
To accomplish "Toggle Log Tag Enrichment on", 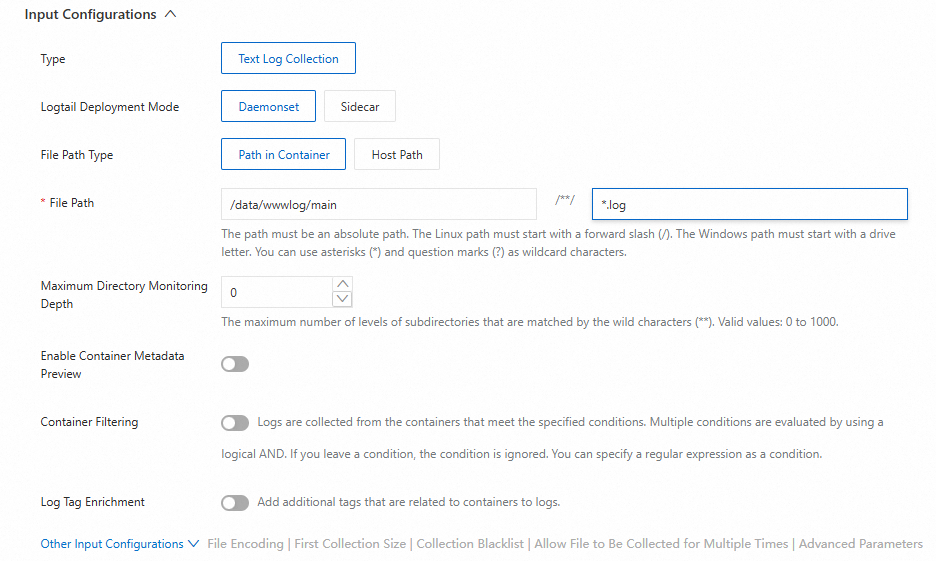I will point(235,502).
